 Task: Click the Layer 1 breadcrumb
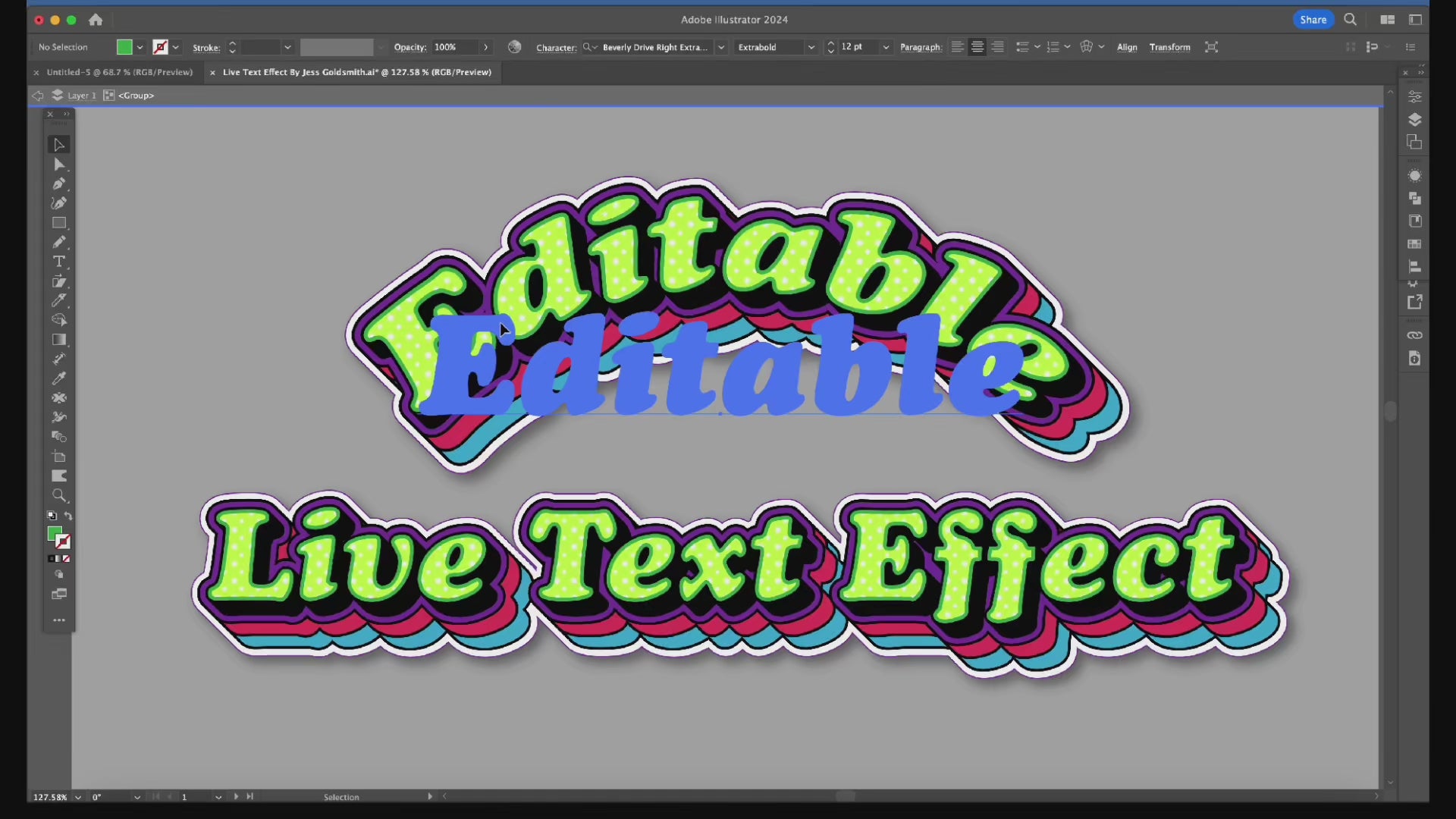(81, 96)
